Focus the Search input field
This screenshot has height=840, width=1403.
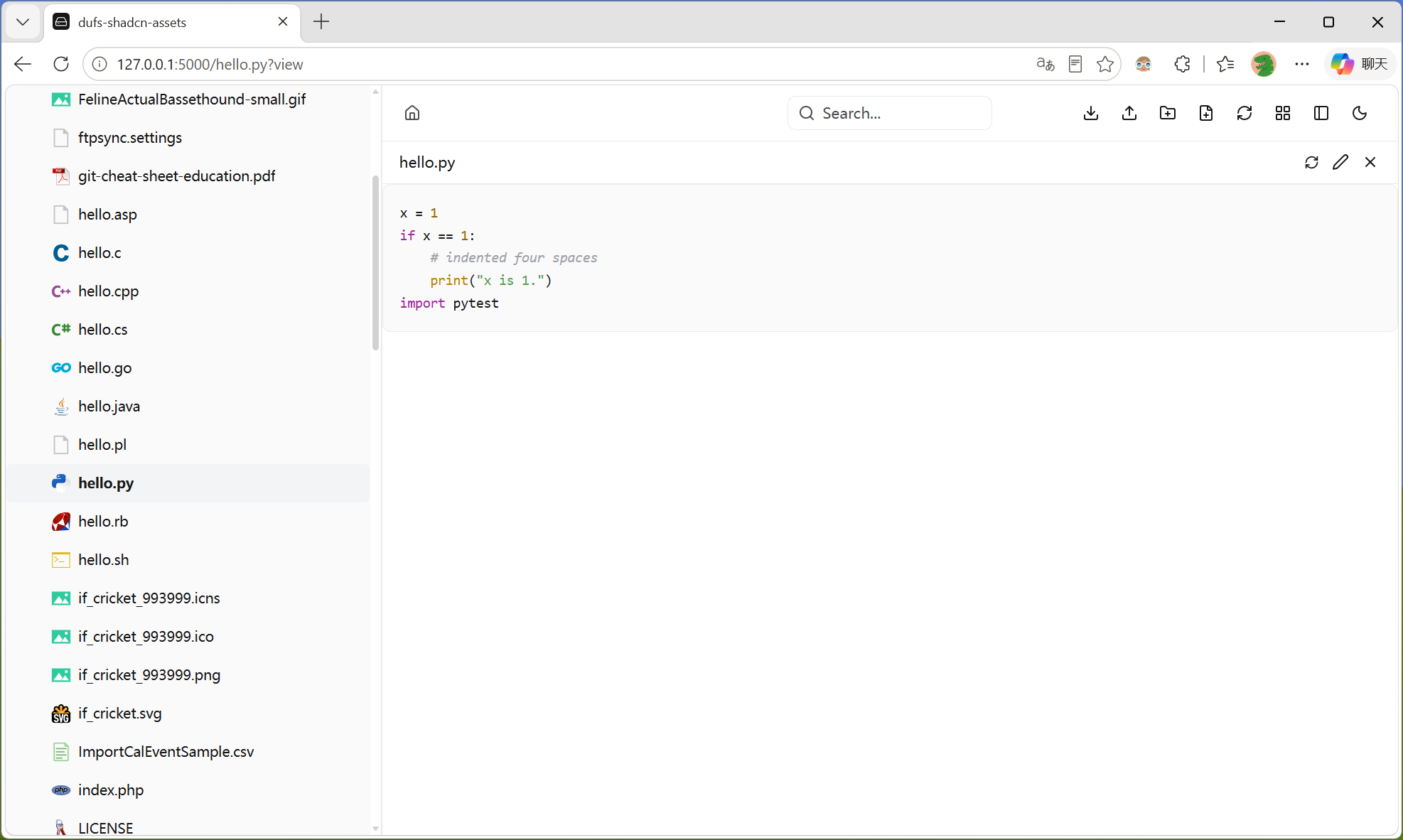[x=890, y=113]
